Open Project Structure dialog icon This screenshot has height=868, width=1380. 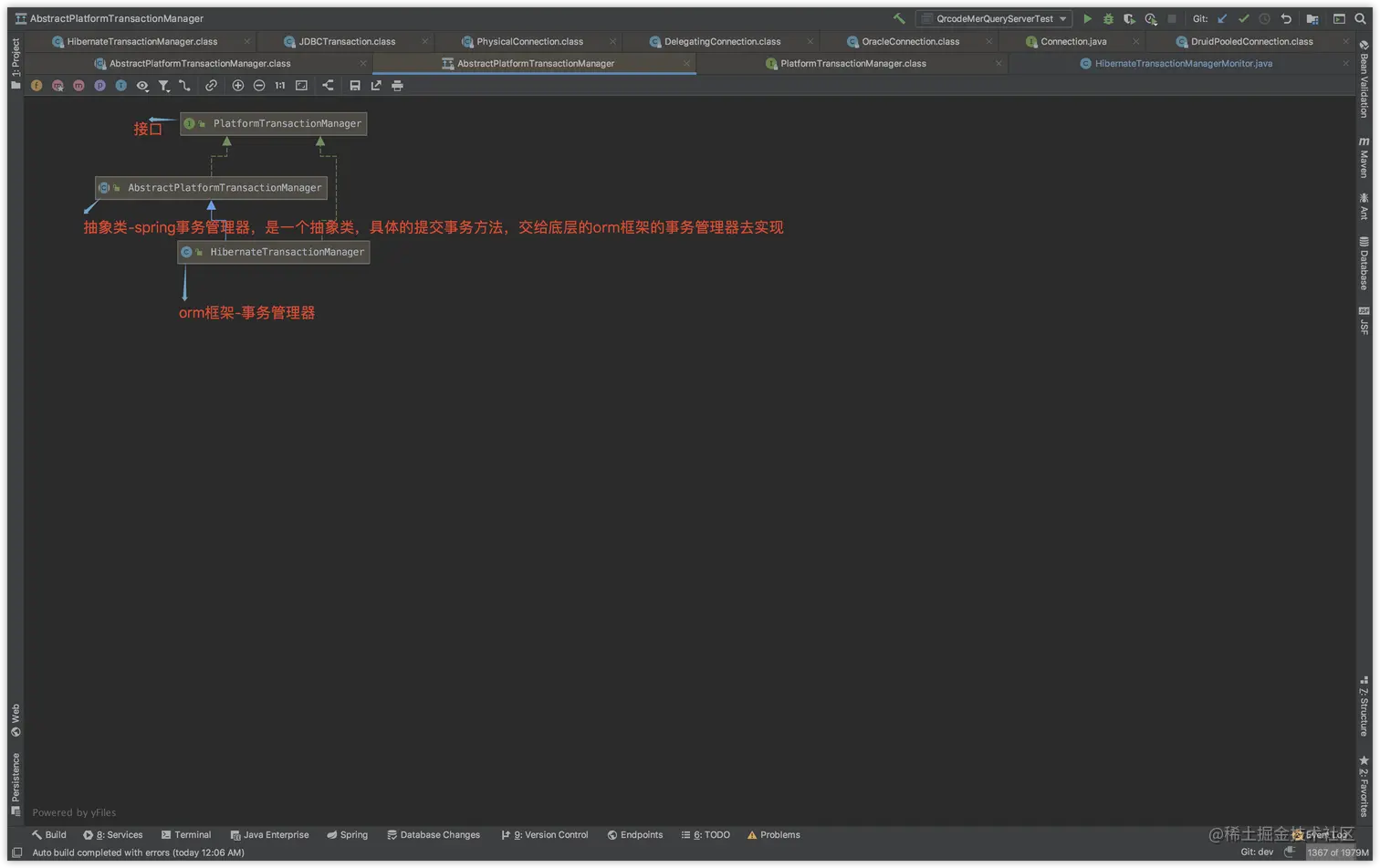1312,18
